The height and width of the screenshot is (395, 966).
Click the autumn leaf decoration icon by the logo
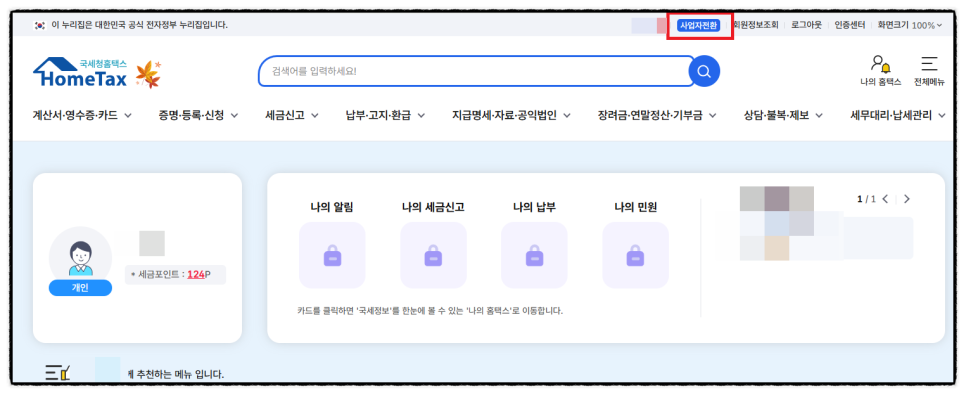(148, 75)
